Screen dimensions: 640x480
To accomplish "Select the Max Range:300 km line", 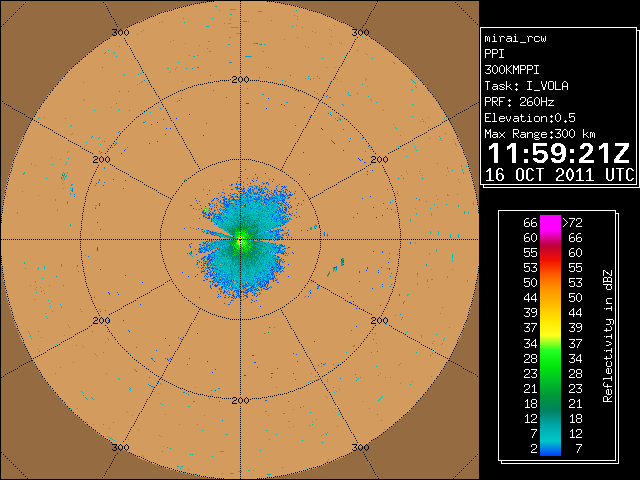I will 540,134.
